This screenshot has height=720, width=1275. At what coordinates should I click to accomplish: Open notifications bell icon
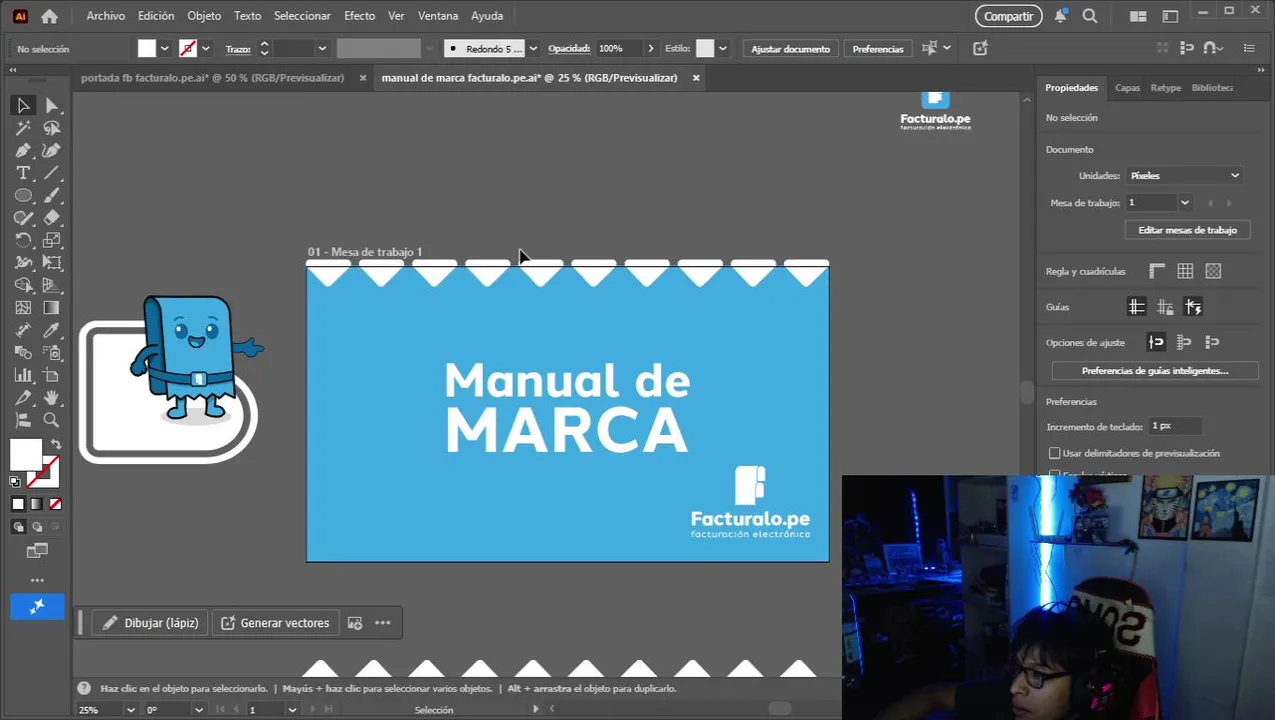coord(1060,16)
